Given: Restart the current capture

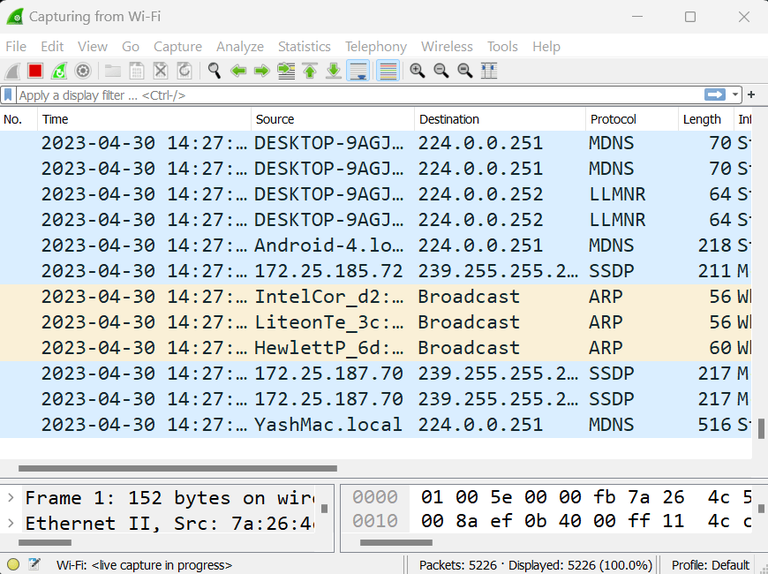Looking at the screenshot, I should tap(59, 71).
